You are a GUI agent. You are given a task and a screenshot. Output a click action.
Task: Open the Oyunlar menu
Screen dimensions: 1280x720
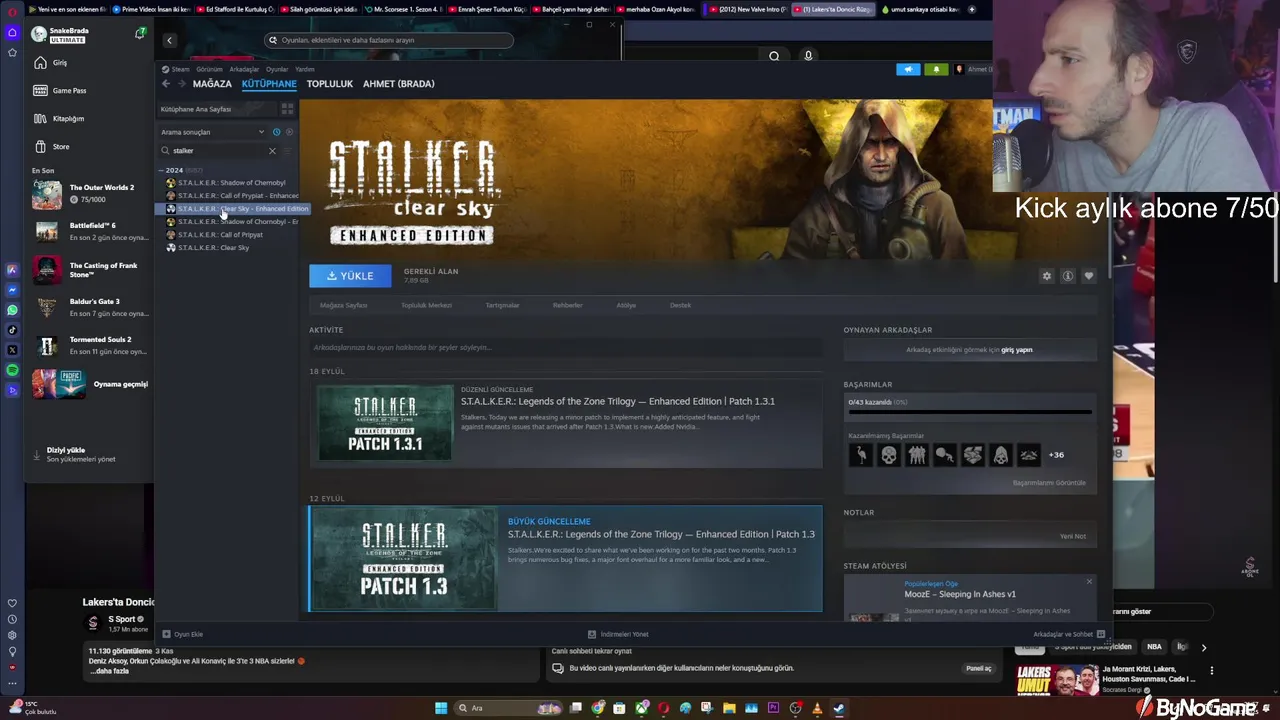[x=277, y=69]
